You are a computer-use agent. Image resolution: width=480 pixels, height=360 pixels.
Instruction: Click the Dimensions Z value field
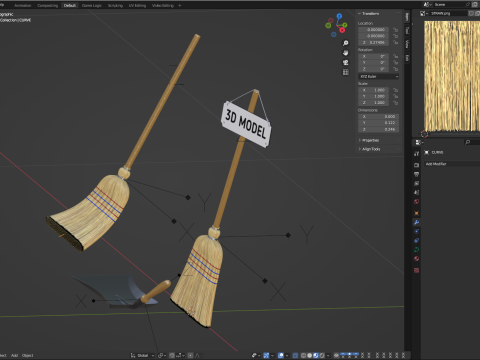[x=378, y=129]
